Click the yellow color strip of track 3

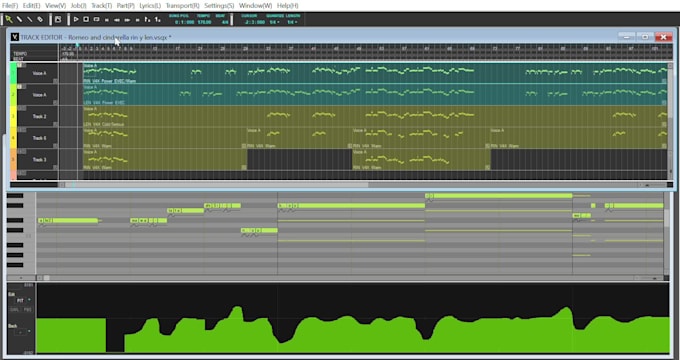(x=13, y=116)
